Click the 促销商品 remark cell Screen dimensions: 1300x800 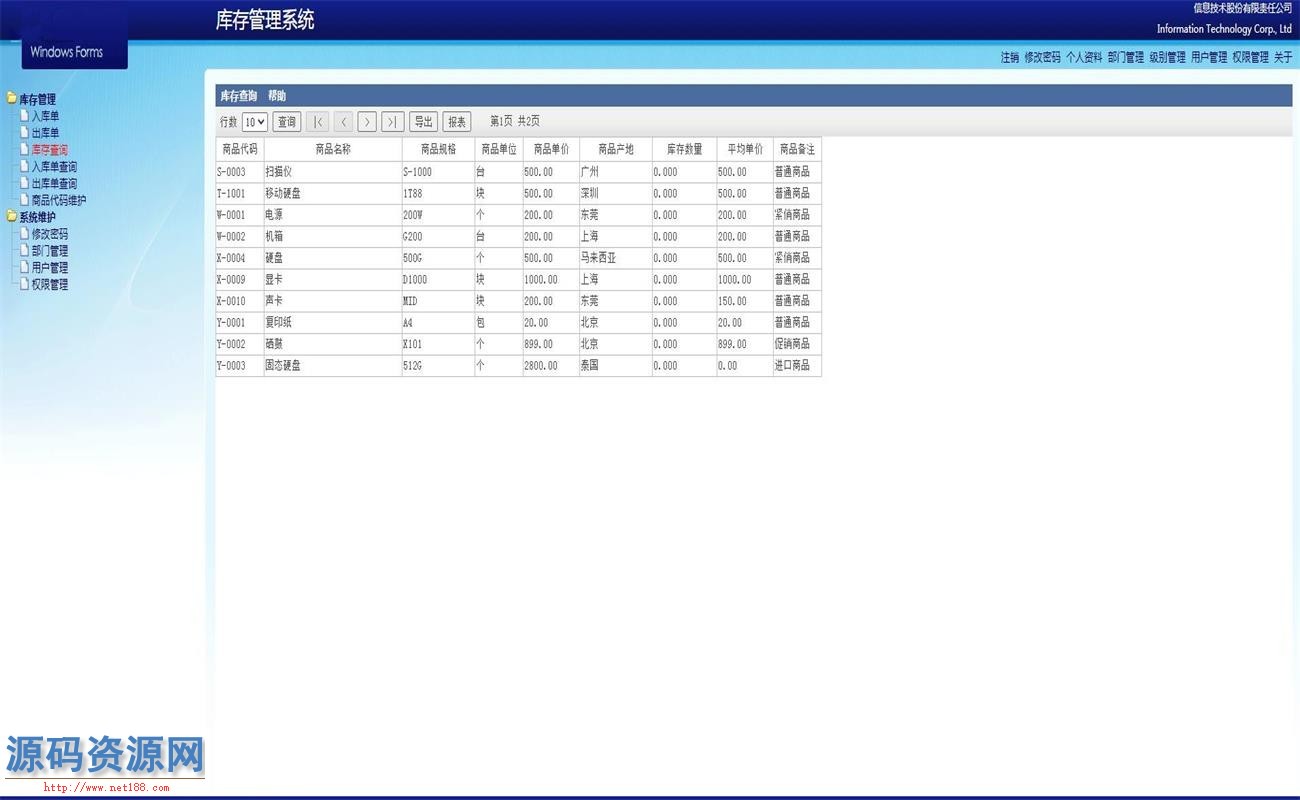(797, 344)
